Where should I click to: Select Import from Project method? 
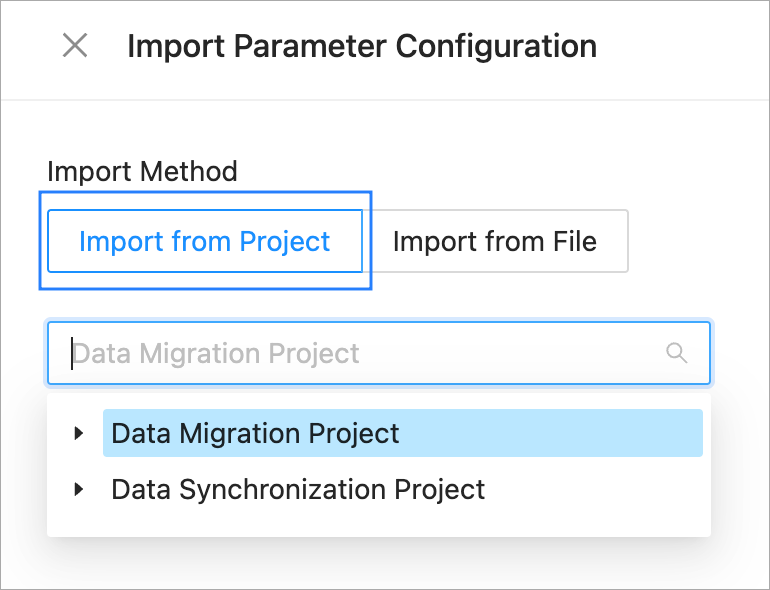204,241
